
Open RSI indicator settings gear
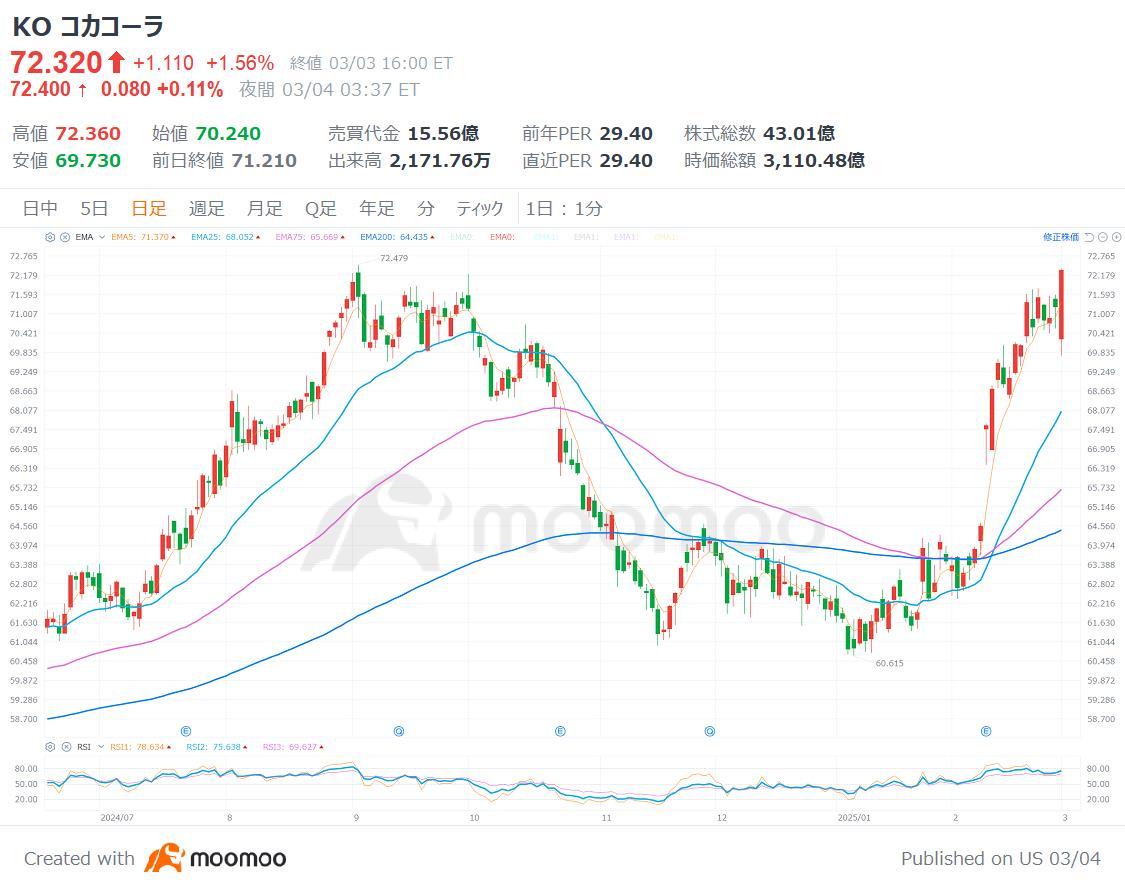click(x=50, y=747)
